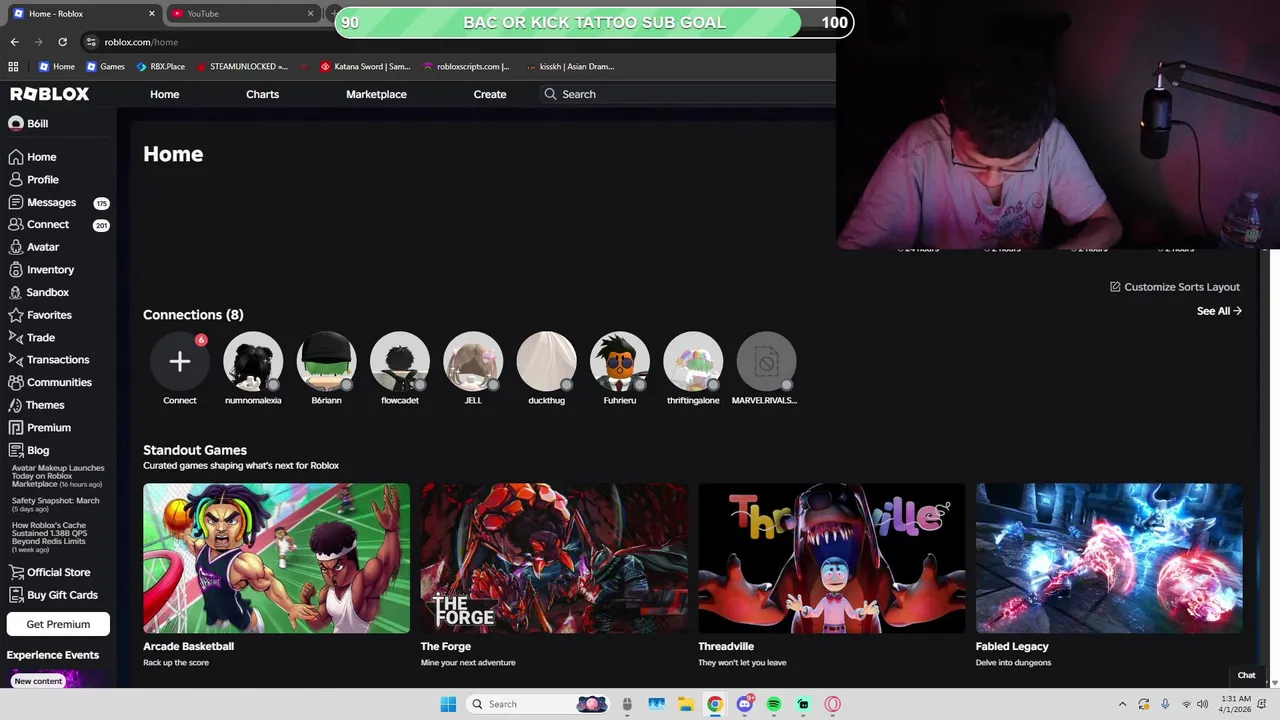The width and height of the screenshot is (1280, 720).
Task: Open Charts in the top navigation
Action: tap(262, 94)
